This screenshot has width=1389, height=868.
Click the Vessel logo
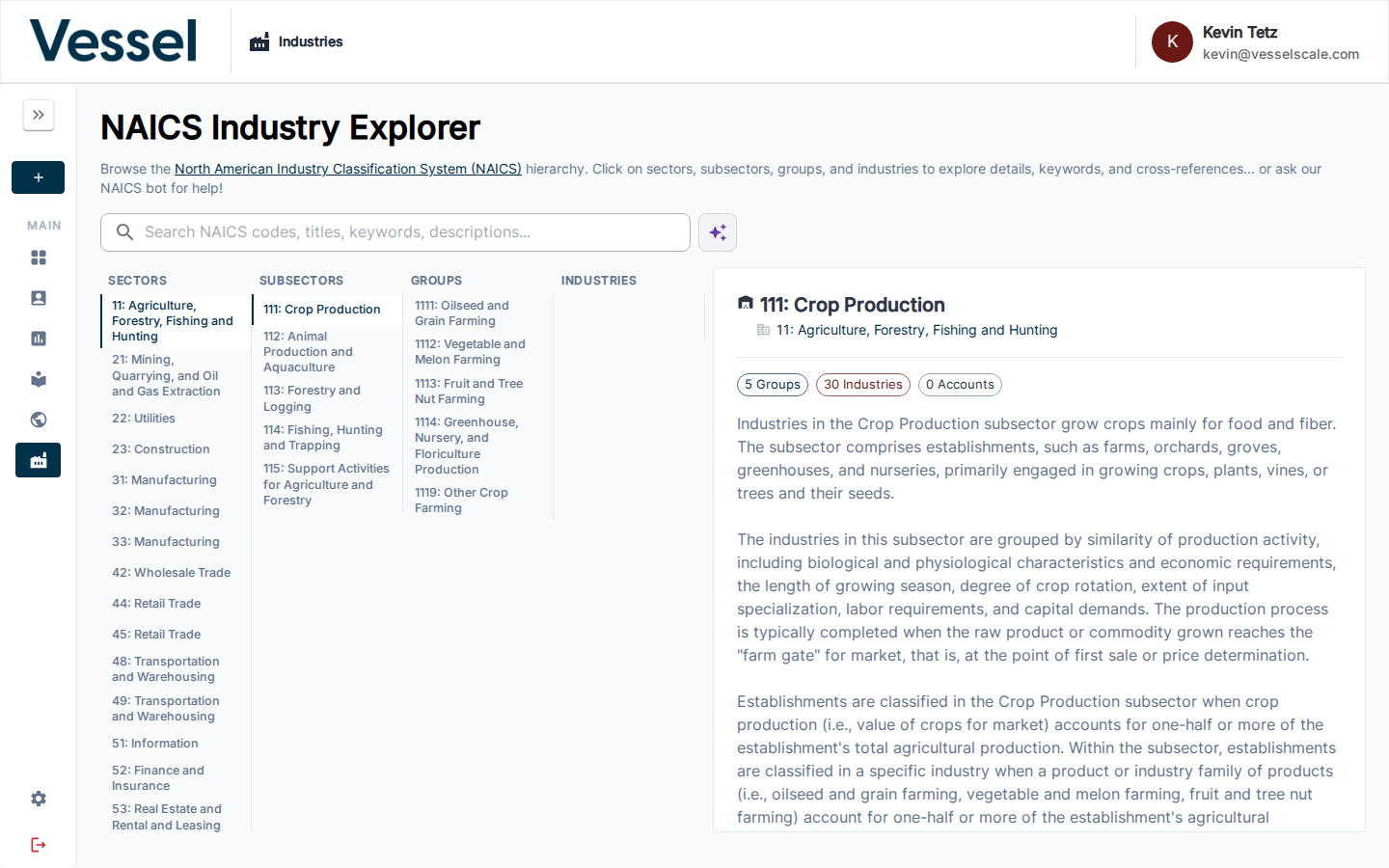pyautogui.click(x=114, y=41)
